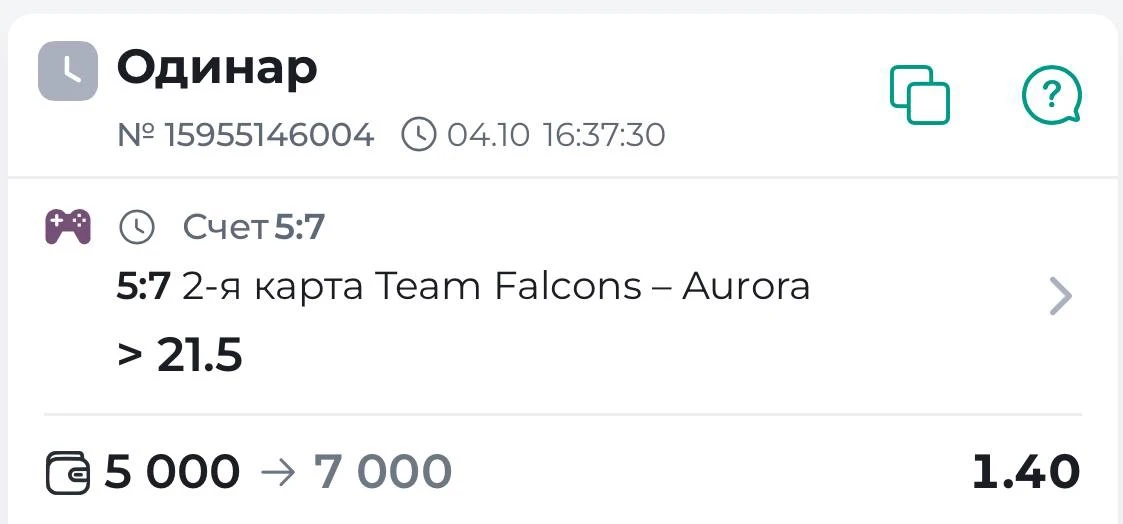Click the purple gamepad esports icon
Screen dimensions: 1123x524
coord(68,228)
